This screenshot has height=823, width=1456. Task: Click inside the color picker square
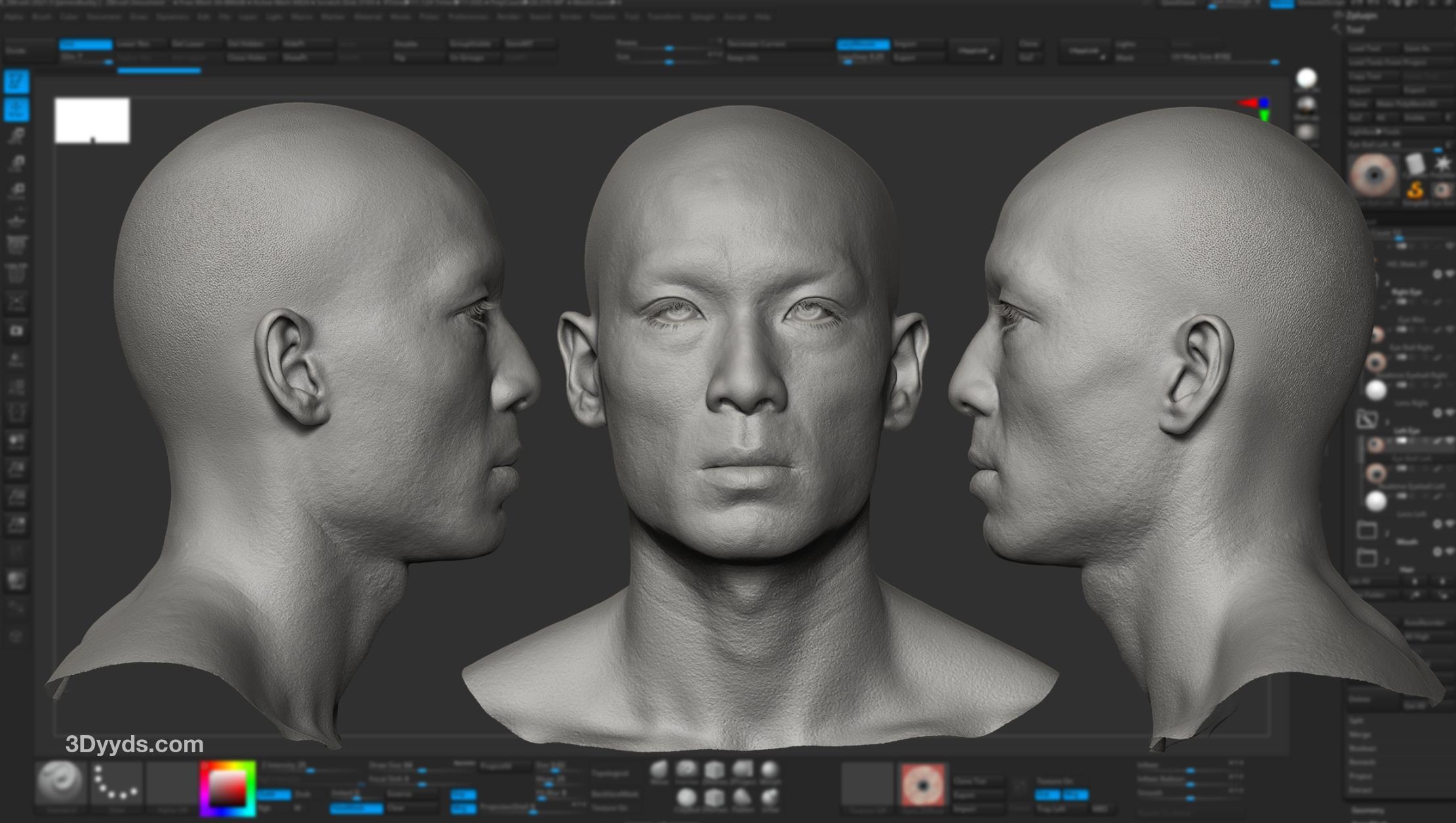pyautogui.click(x=227, y=788)
